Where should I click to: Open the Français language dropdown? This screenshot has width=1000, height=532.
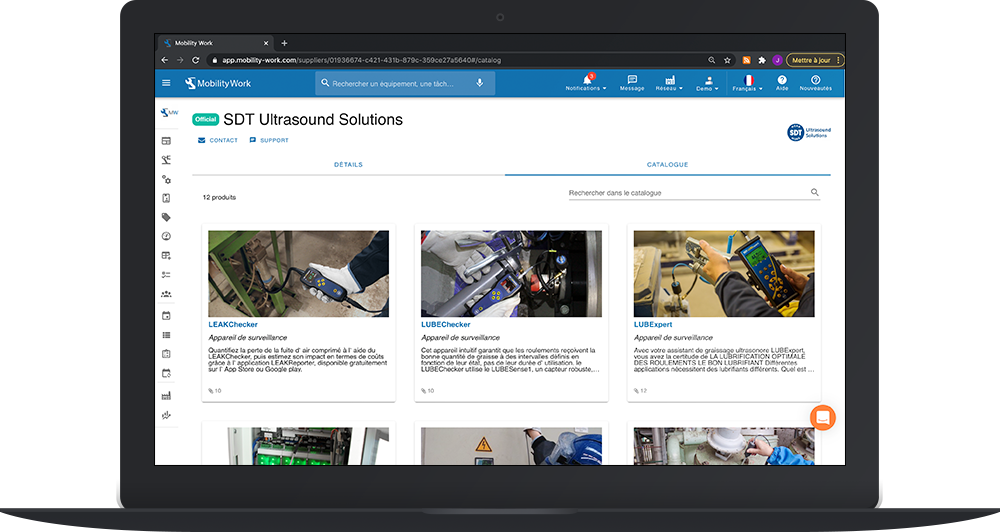pyautogui.click(x=747, y=83)
